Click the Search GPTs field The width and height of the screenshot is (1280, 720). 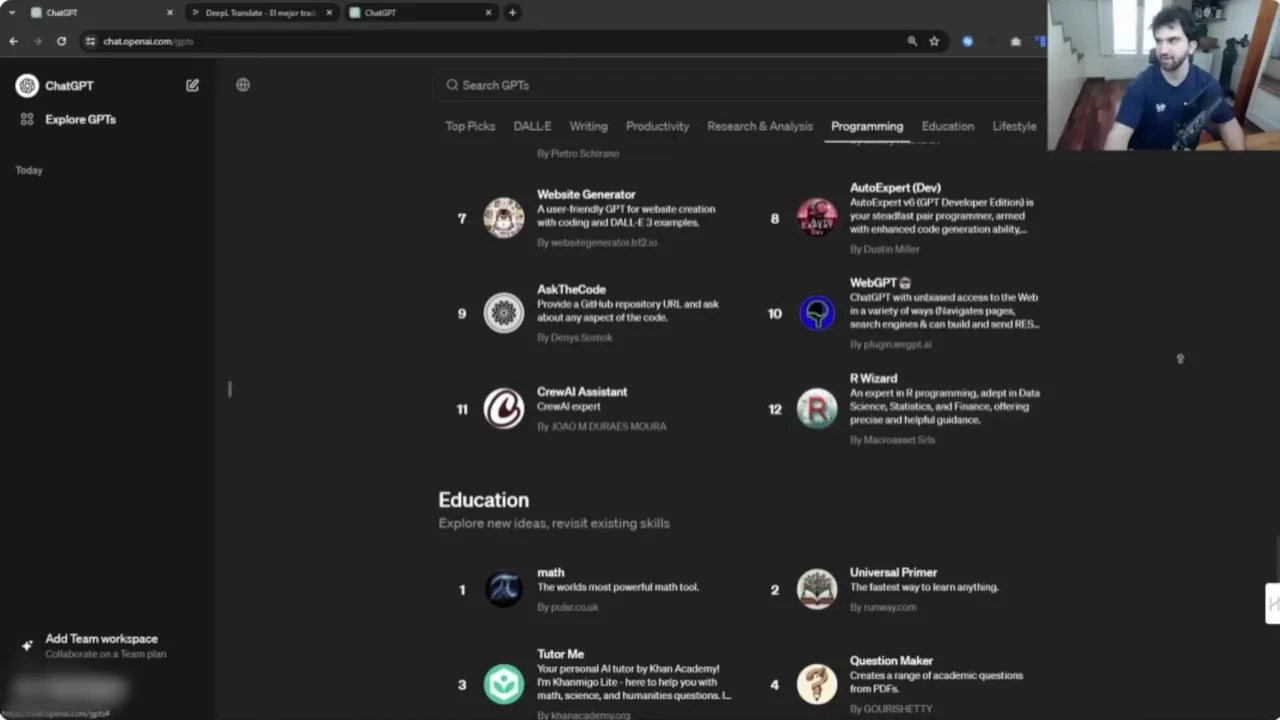pos(739,85)
